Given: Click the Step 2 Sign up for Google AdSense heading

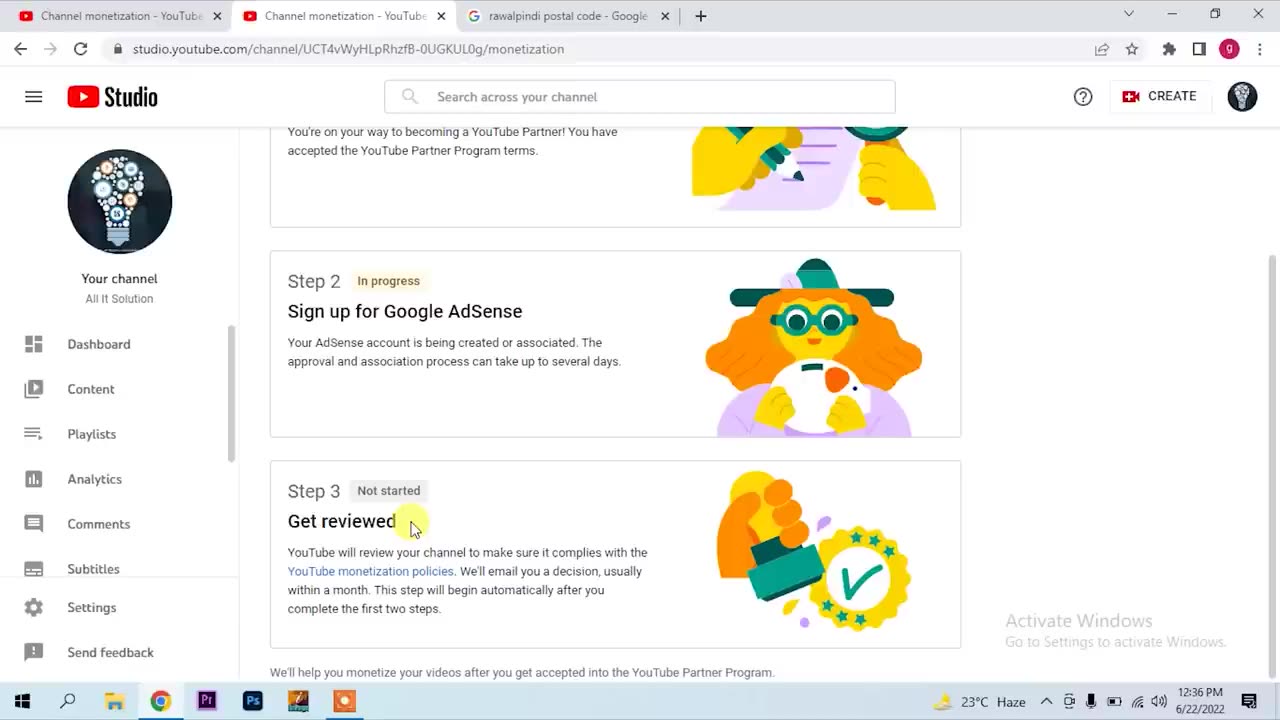Looking at the screenshot, I should coord(405,311).
